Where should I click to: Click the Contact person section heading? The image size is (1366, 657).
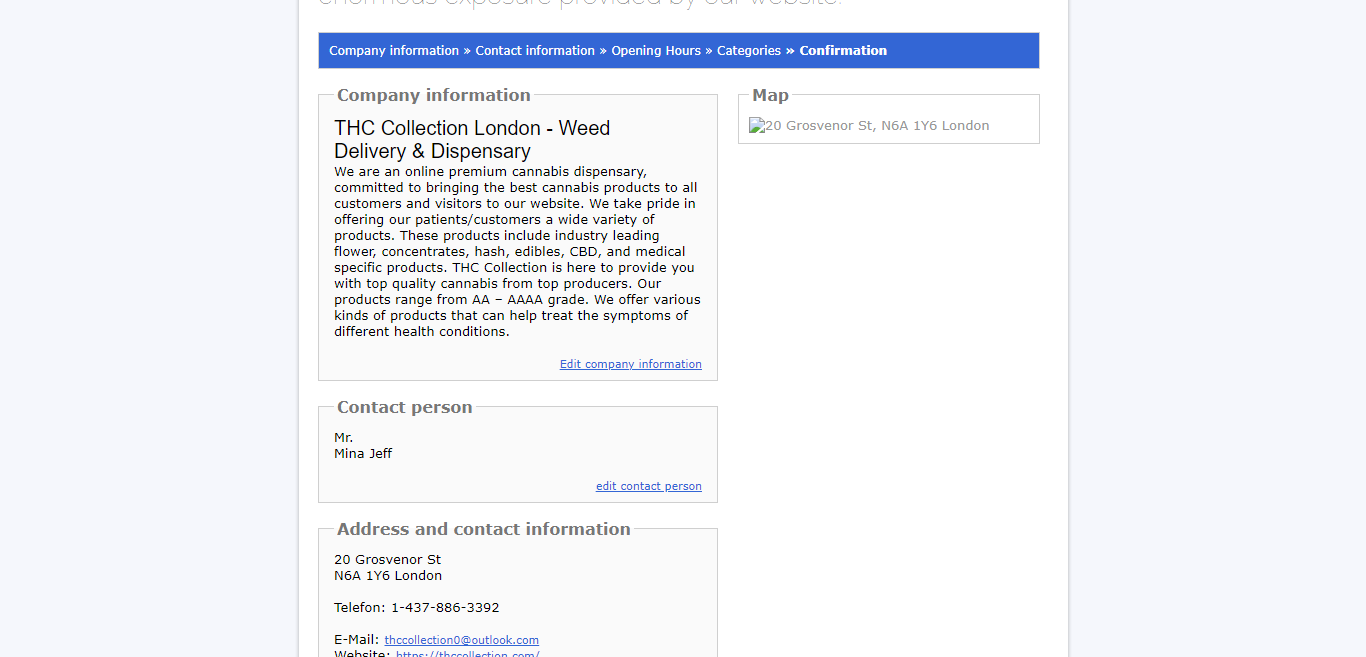404,408
